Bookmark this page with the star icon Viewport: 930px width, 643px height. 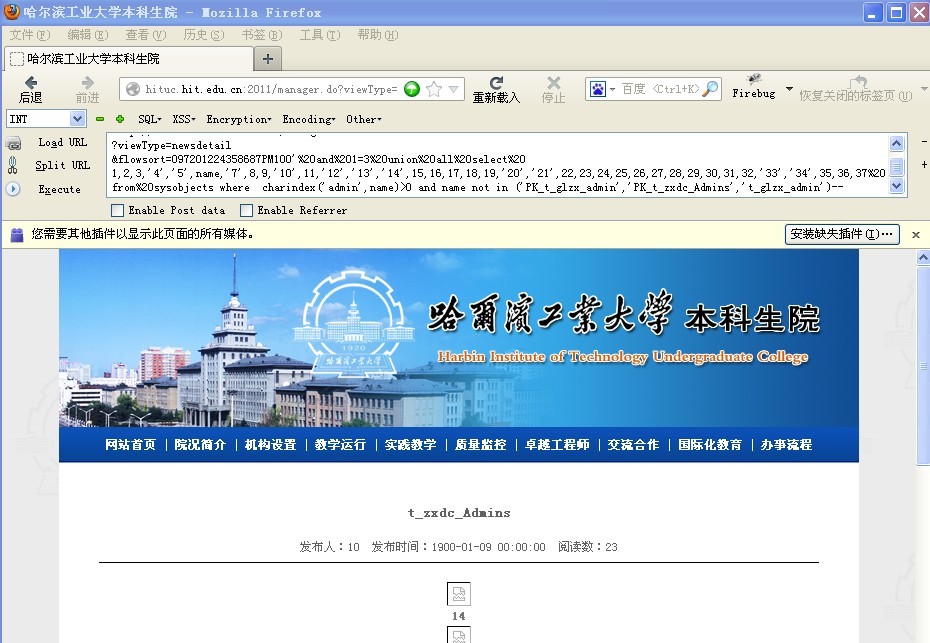pyautogui.click(x=434, y=89)
